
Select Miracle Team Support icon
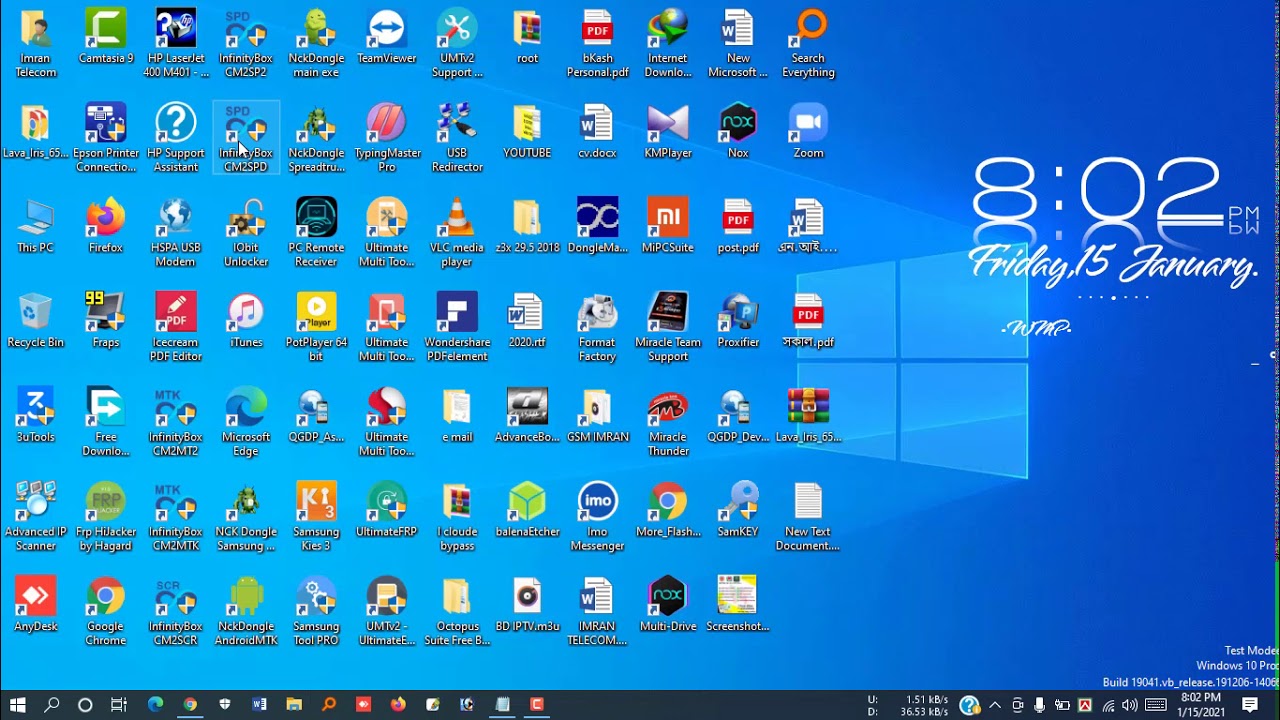(668, 327)
